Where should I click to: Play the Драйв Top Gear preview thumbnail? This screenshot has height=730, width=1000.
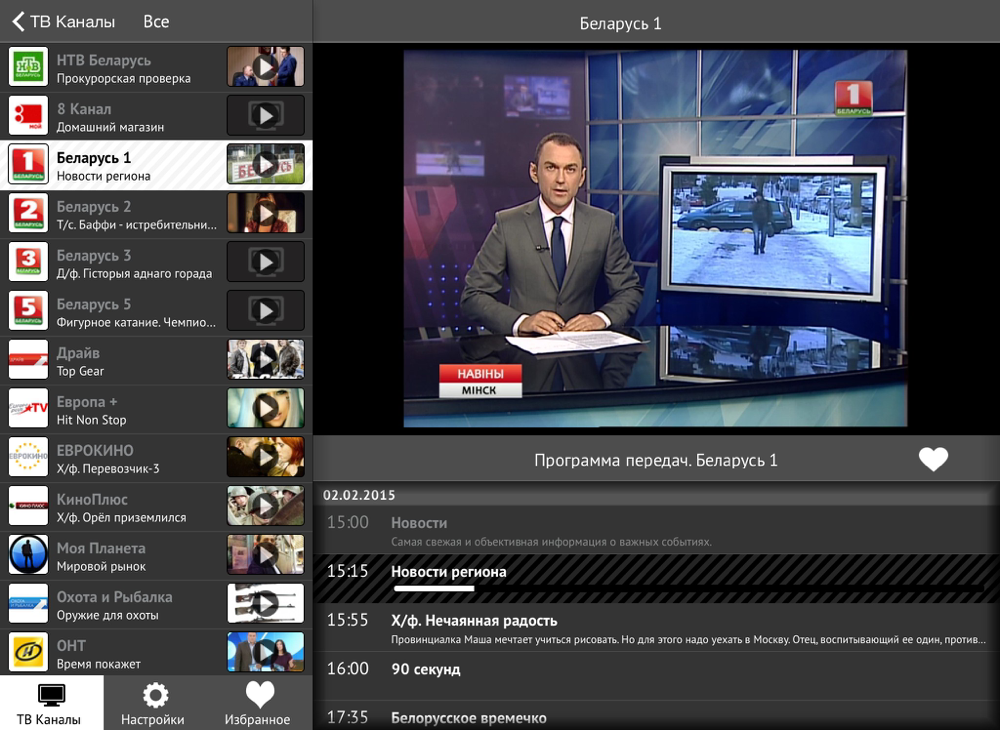(x=266, y=359)
